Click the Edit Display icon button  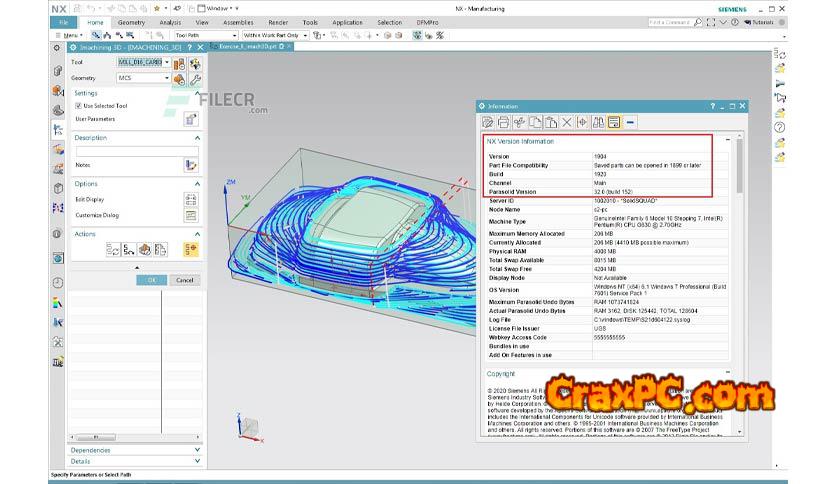click(x=190, y=199)
